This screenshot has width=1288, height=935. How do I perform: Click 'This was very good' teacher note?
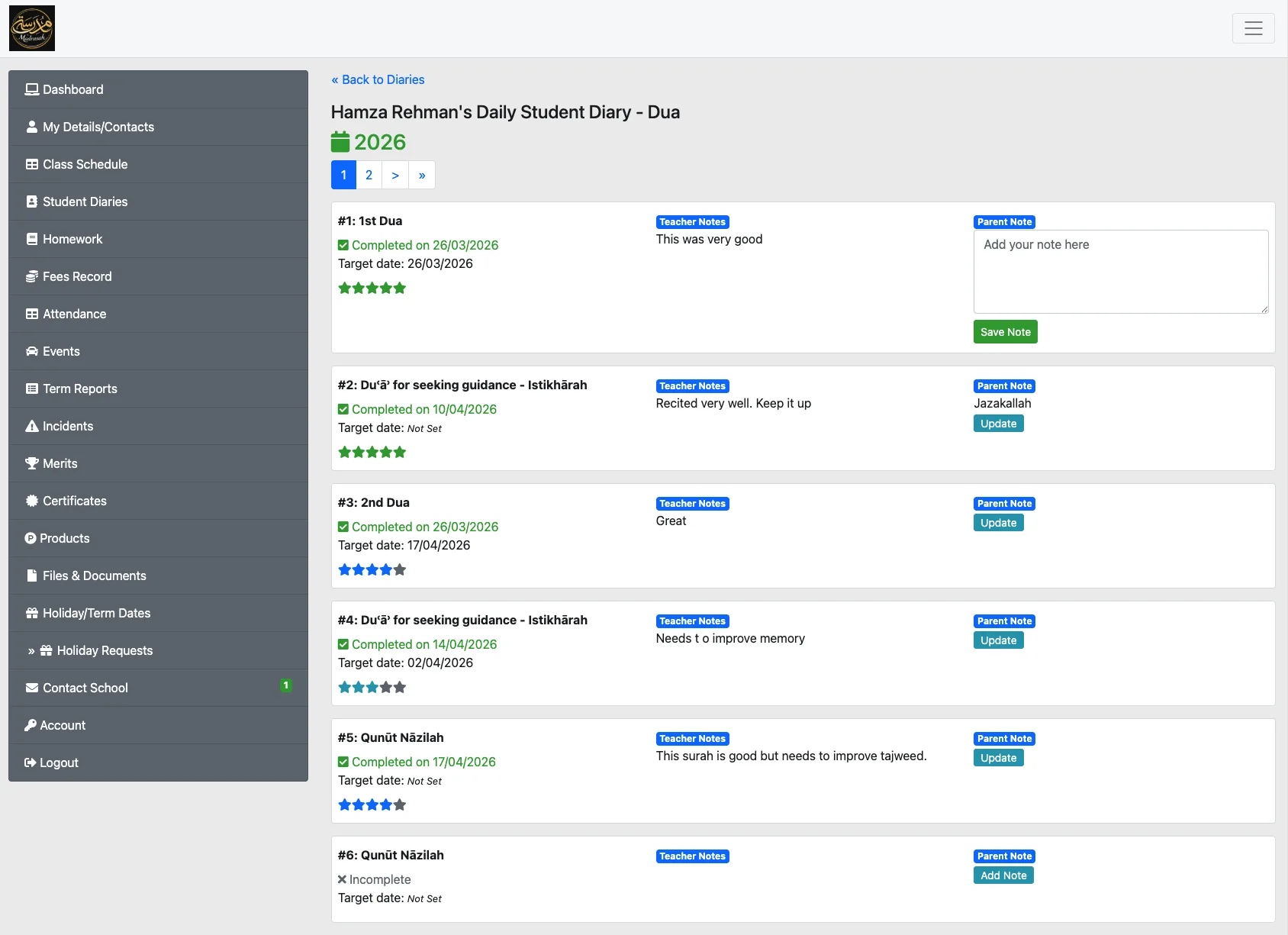click(709, 239)
